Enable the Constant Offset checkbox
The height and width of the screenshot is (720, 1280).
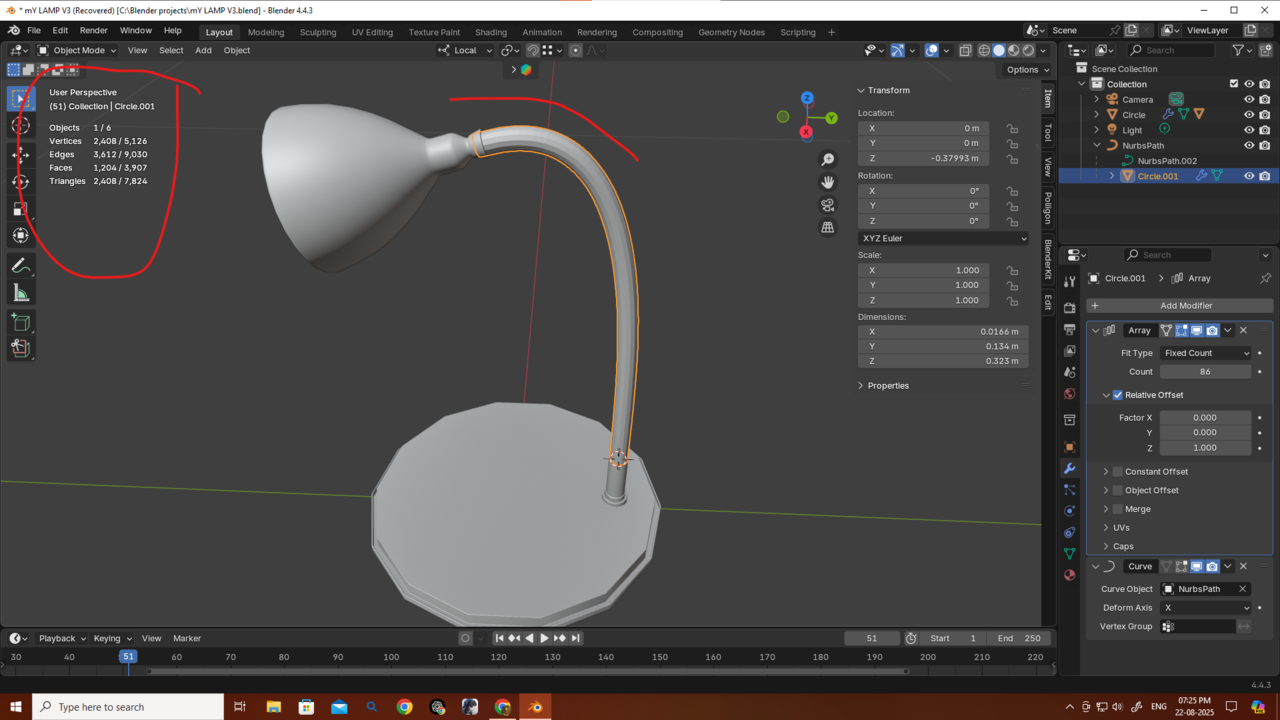(x=1118, y=472)
